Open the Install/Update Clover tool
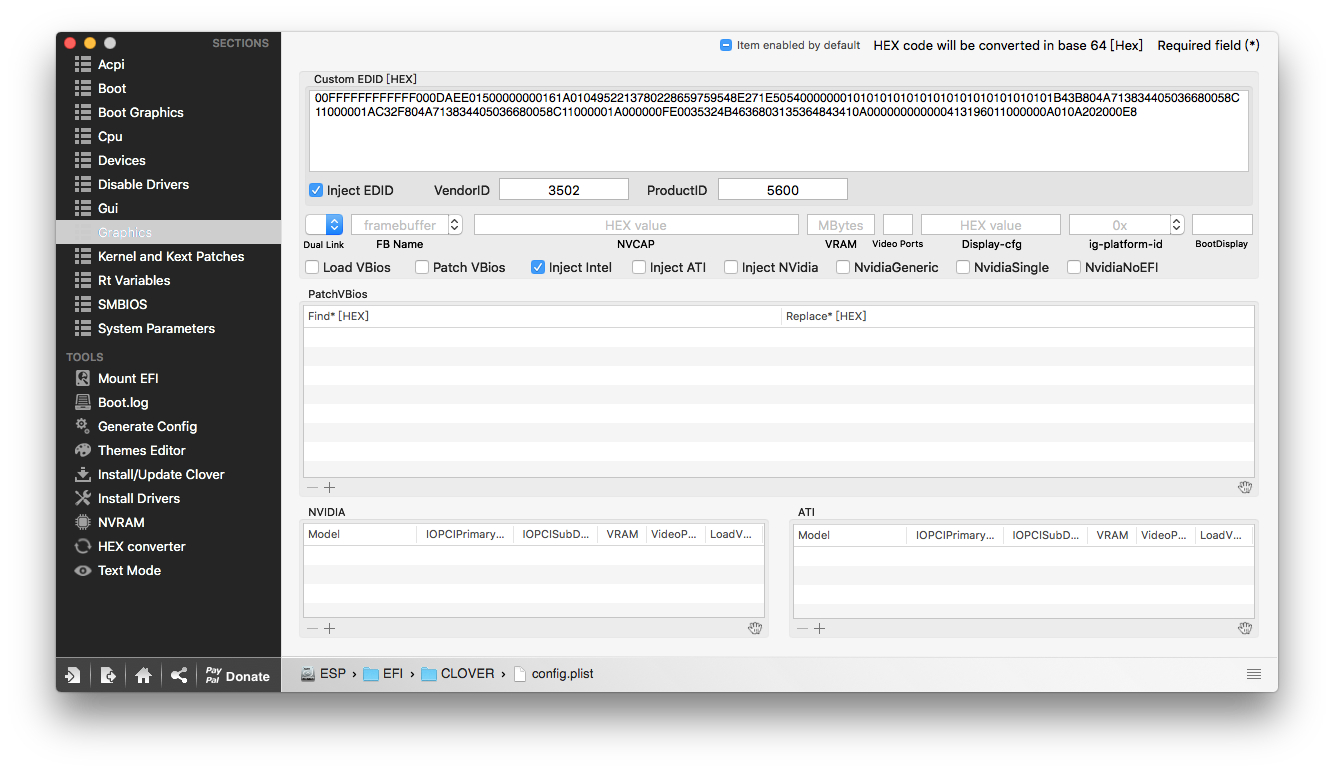Viewport: 1334px width, 772px height. point(161,474)
